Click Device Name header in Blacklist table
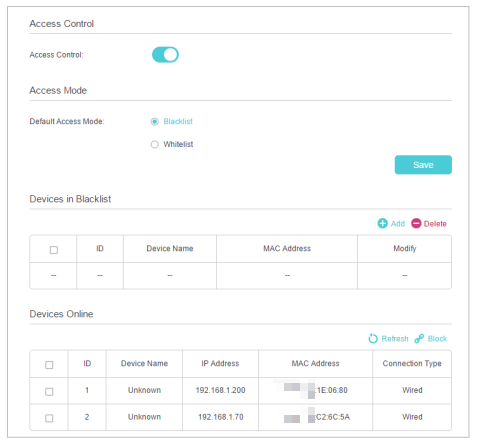This screenshot has width=483, height=444. click(170, 248)
